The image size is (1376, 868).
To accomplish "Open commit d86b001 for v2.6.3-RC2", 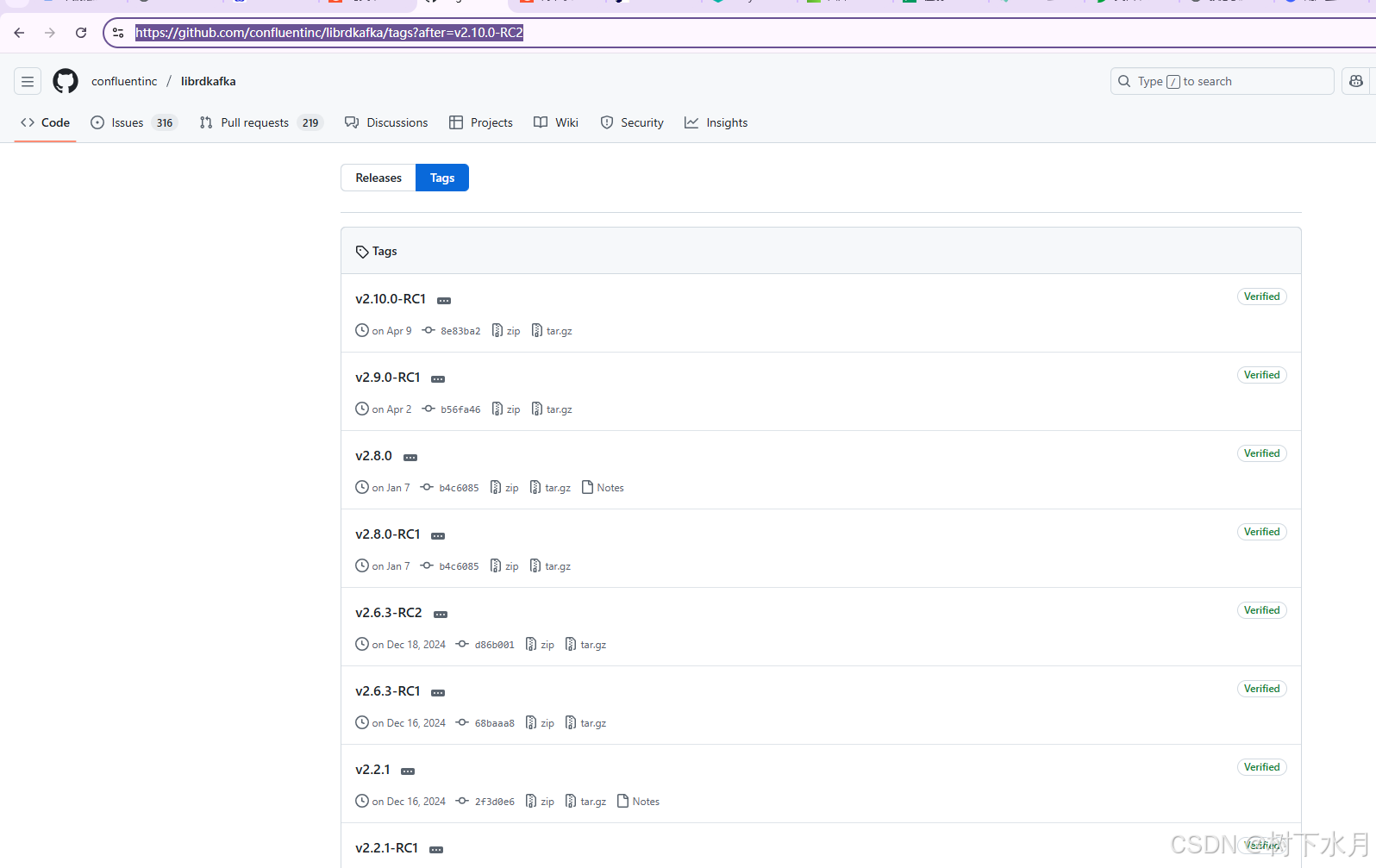I will pyautogui.click(x=485, y=645).
